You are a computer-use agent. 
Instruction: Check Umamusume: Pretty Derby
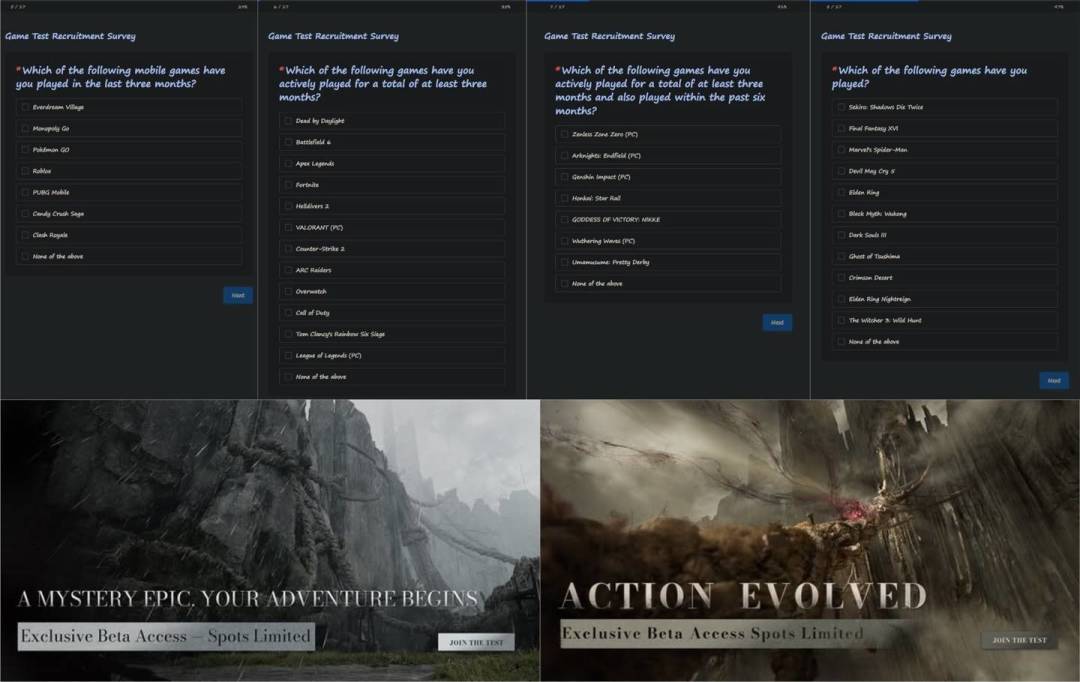pyautogui.click(x=668, y=262)
